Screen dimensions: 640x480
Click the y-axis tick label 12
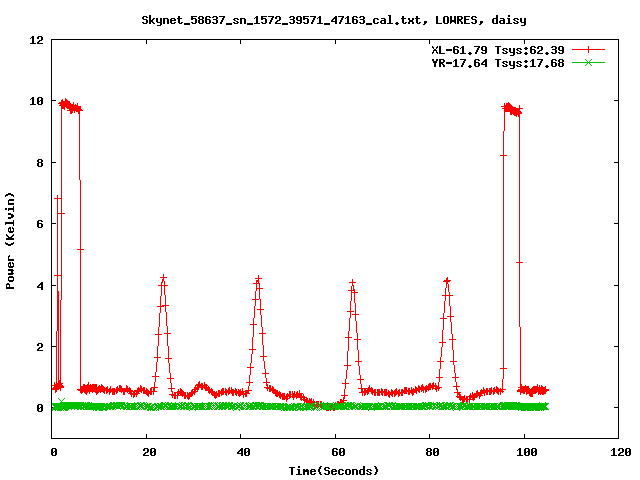(x=36, y=40)
